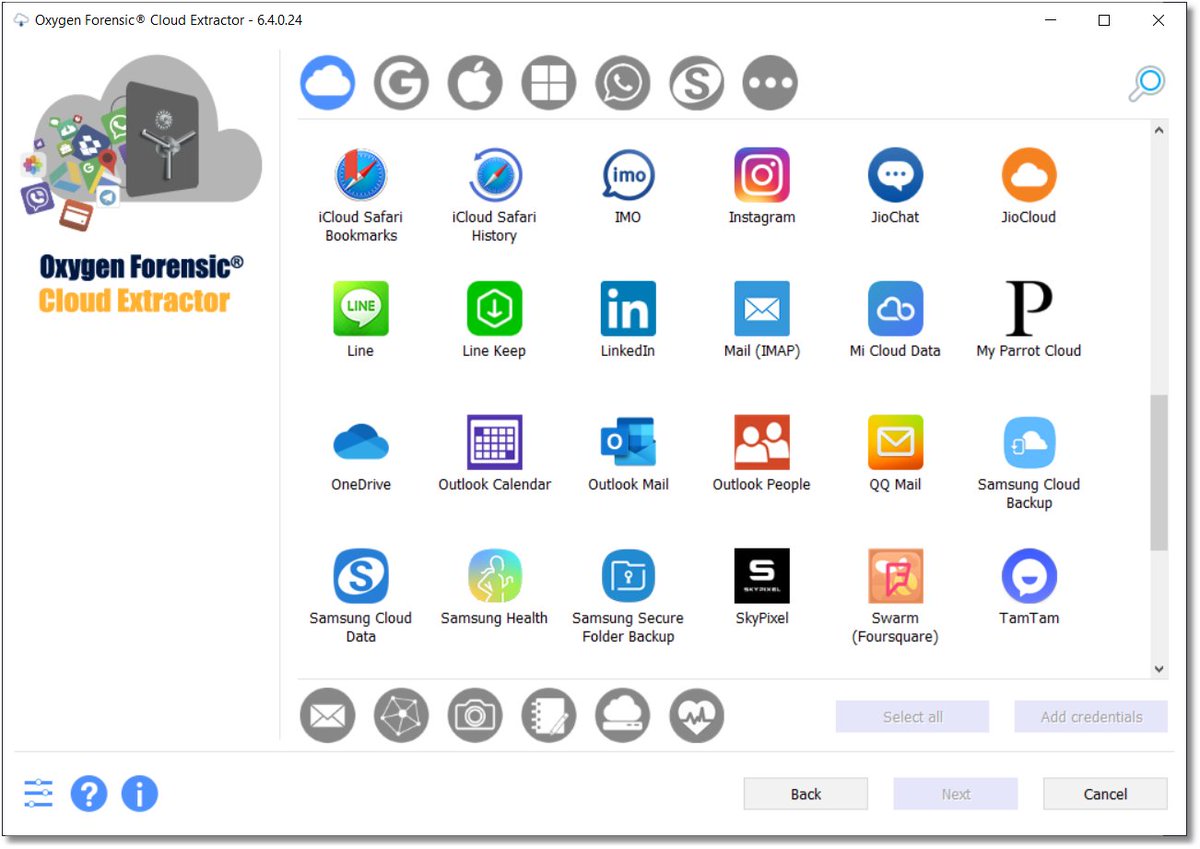The height and width of the screenshot is (849, 1200).
Task: Click the Select all button
Action: pyautogui.click(x=912, y=717)
